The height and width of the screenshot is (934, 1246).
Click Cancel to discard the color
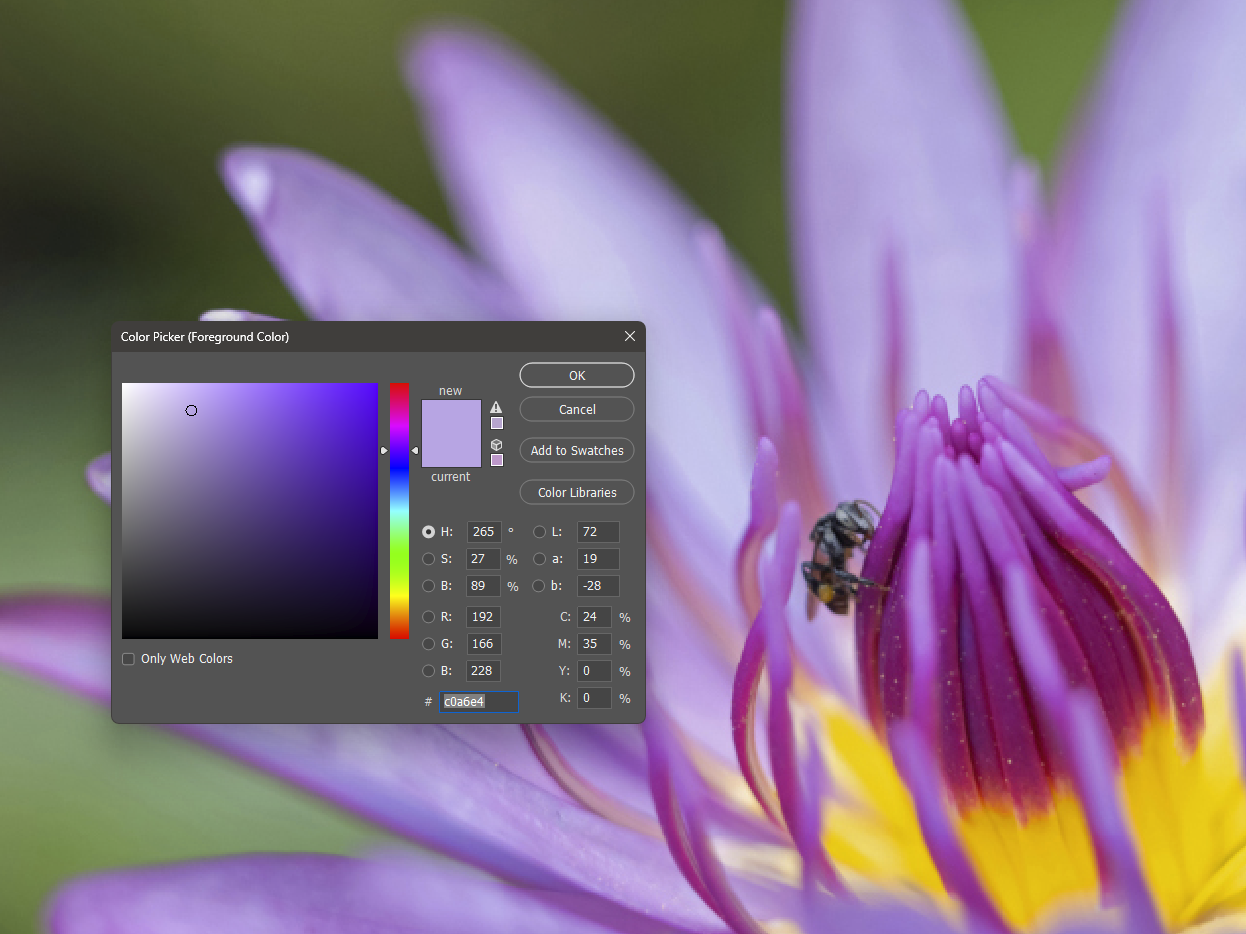pyautogui.click(x=576, y=409)
